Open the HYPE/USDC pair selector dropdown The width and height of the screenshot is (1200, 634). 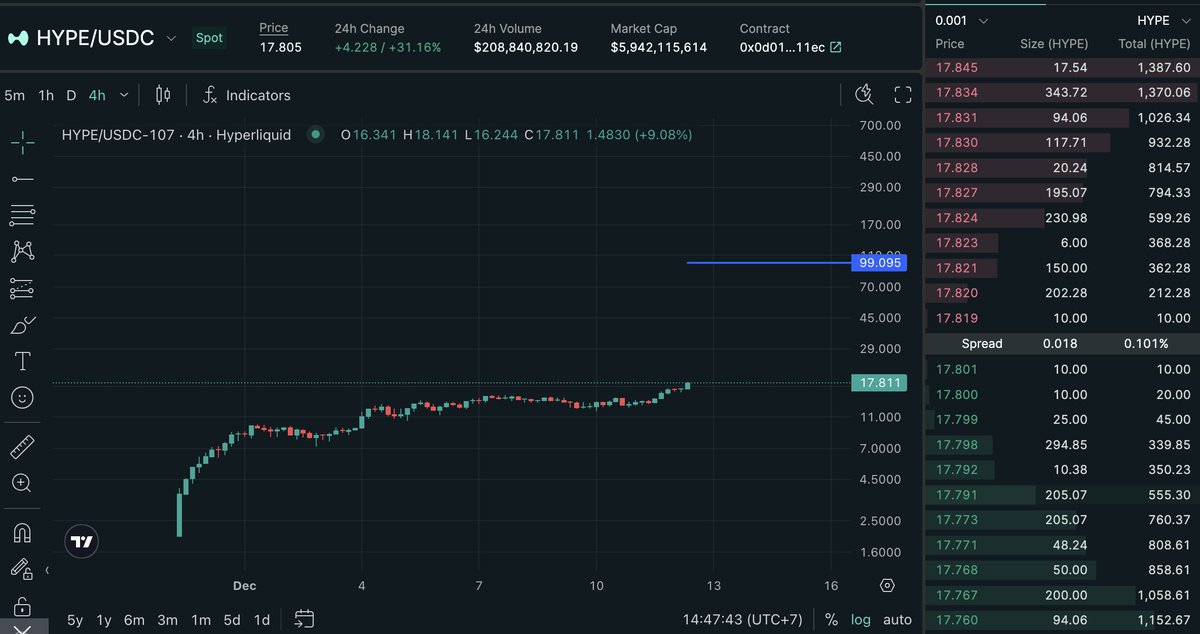pos(171,38)
